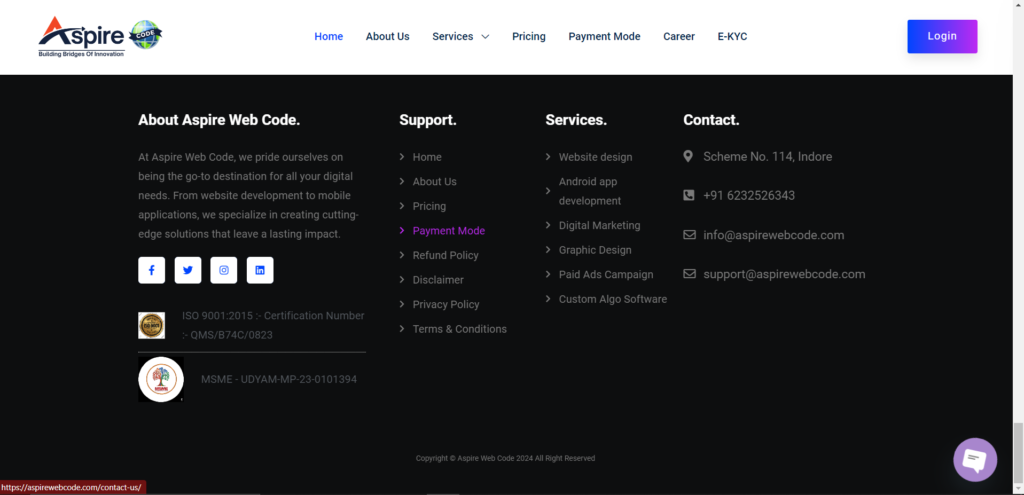Open the Website design service link

(x=596, y=157)
